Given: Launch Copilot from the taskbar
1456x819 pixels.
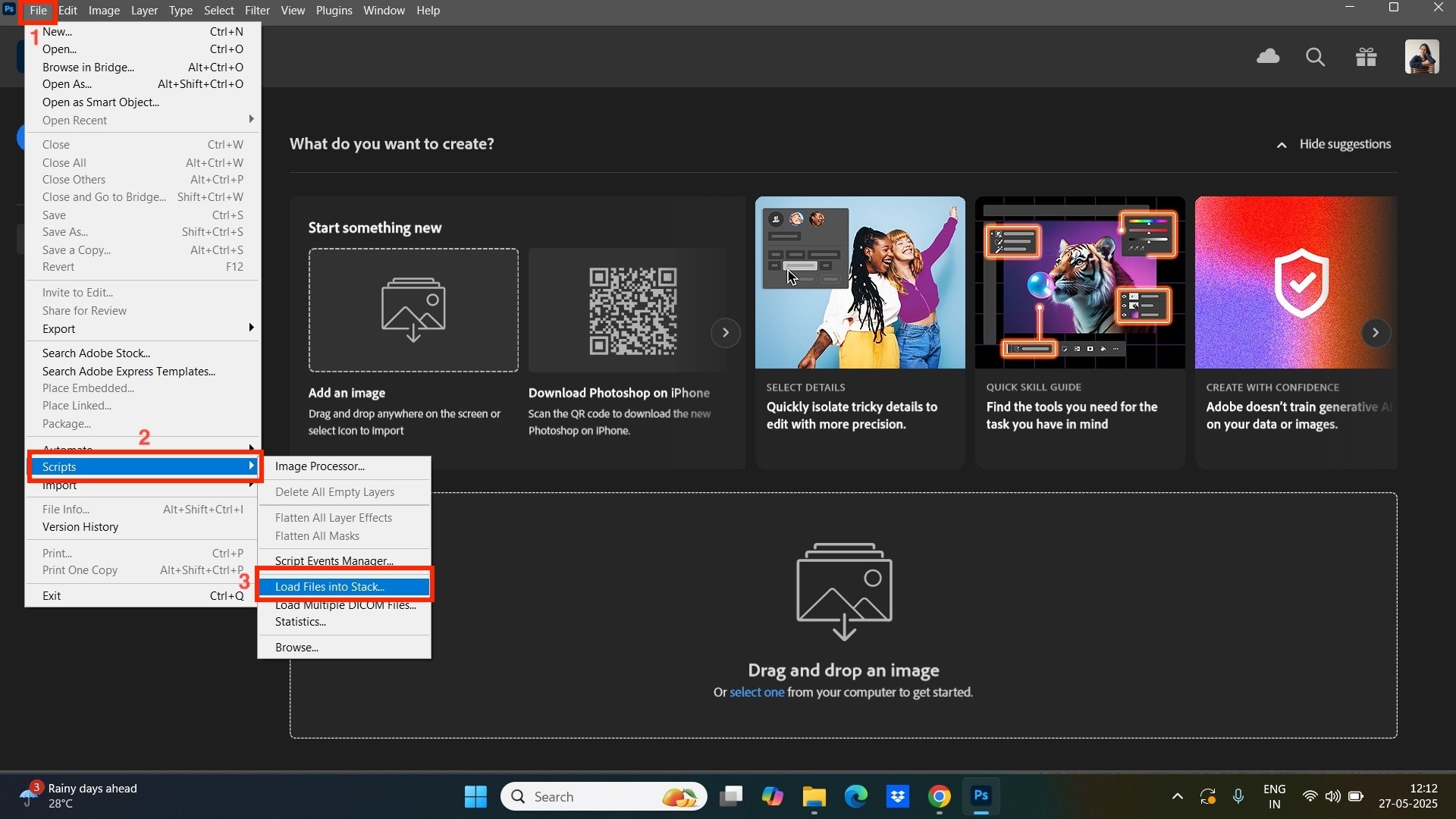Looking at the screenshot, I should (x=773, y=797).
